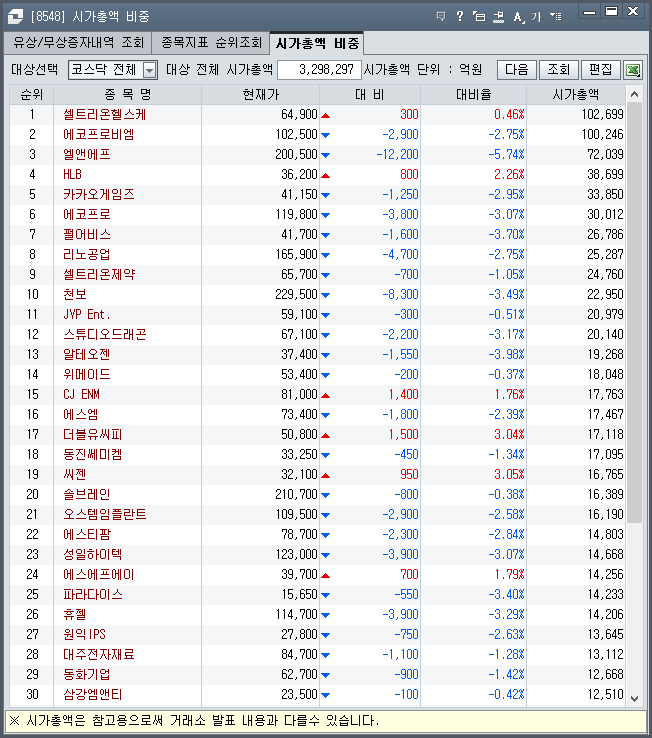
Task: Click the vertical scrollbar thumb
Action: click(x=634, y=313)
